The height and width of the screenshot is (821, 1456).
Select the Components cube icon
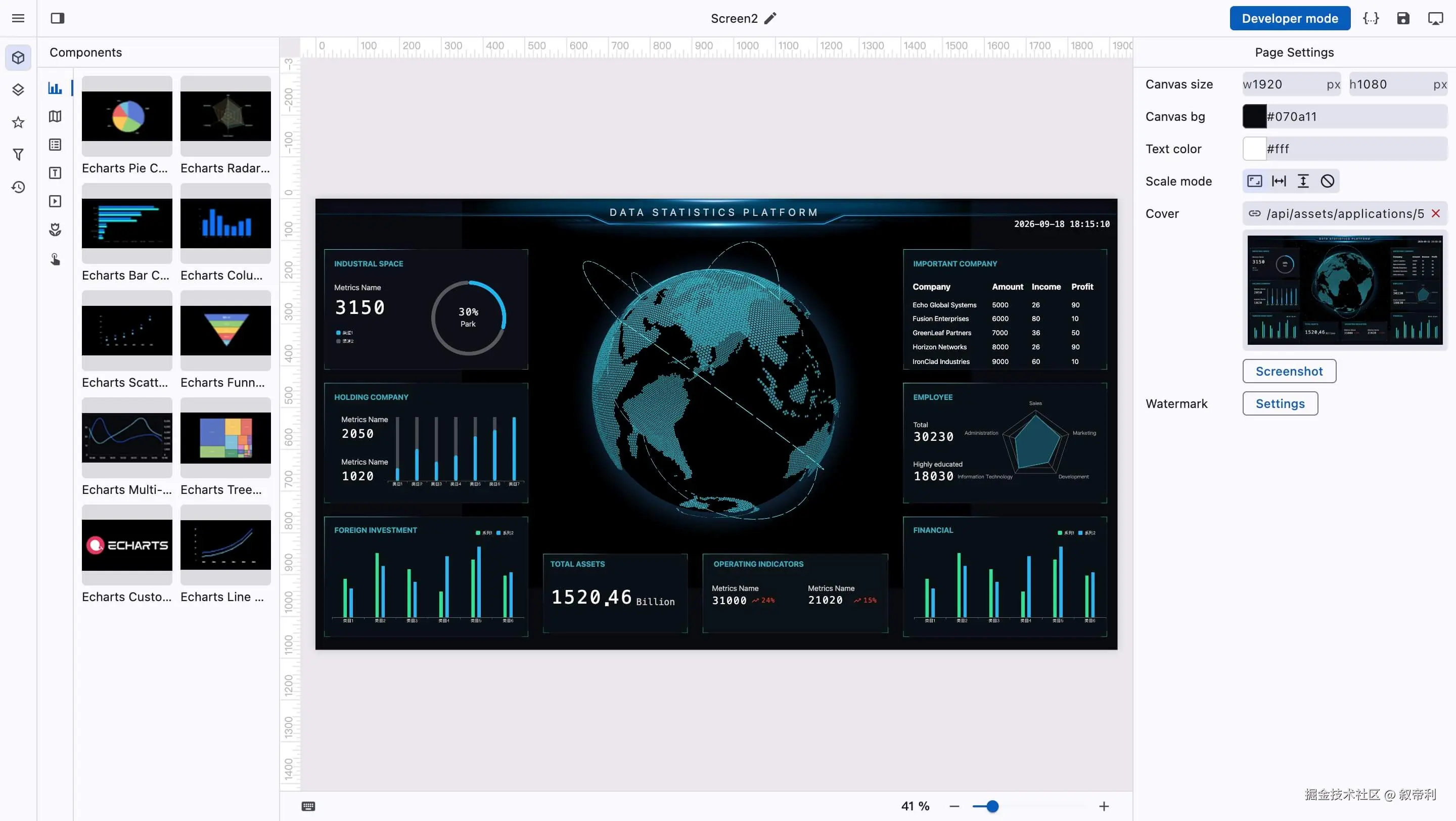[18, 58]
